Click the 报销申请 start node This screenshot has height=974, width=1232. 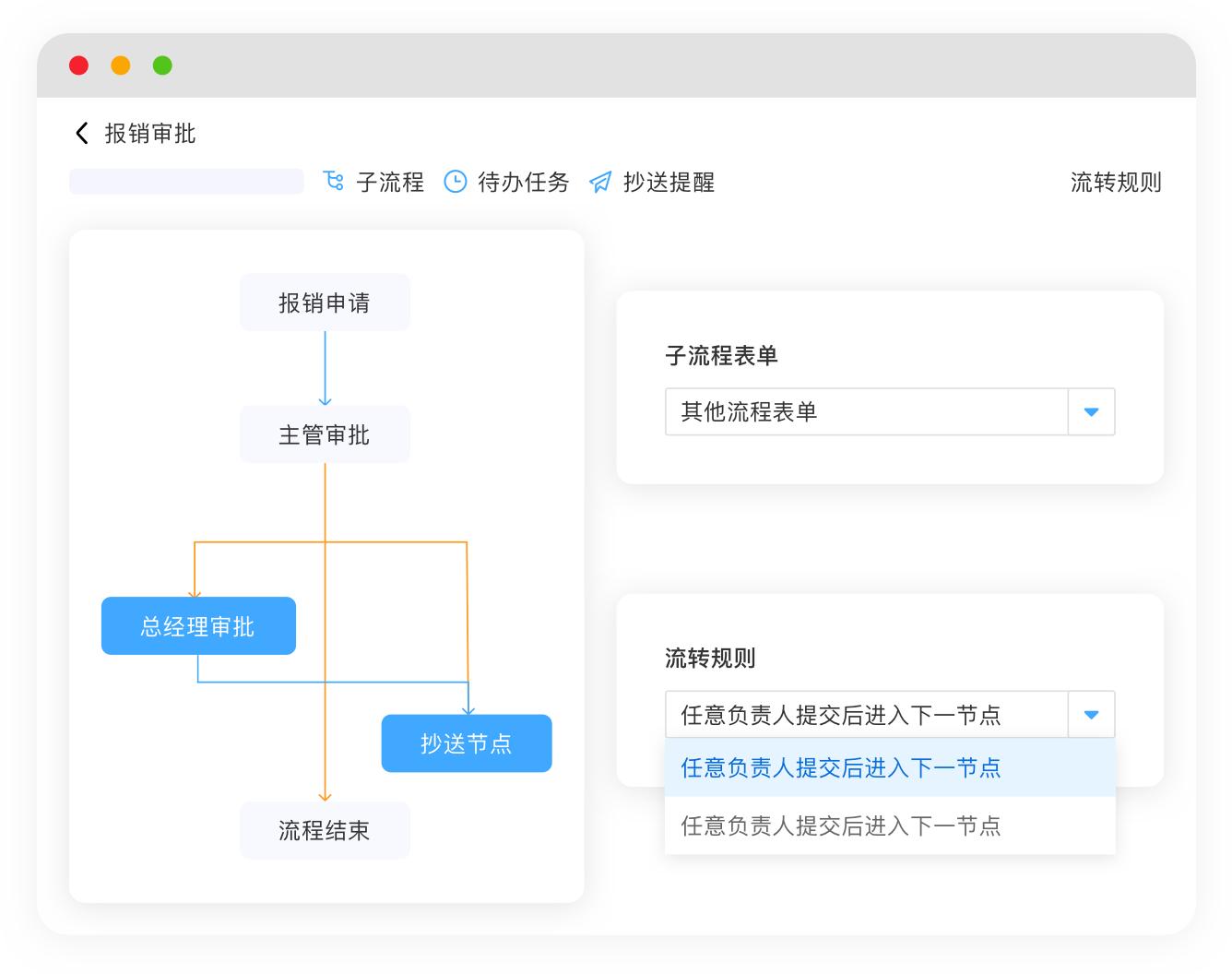click(325, 302)
